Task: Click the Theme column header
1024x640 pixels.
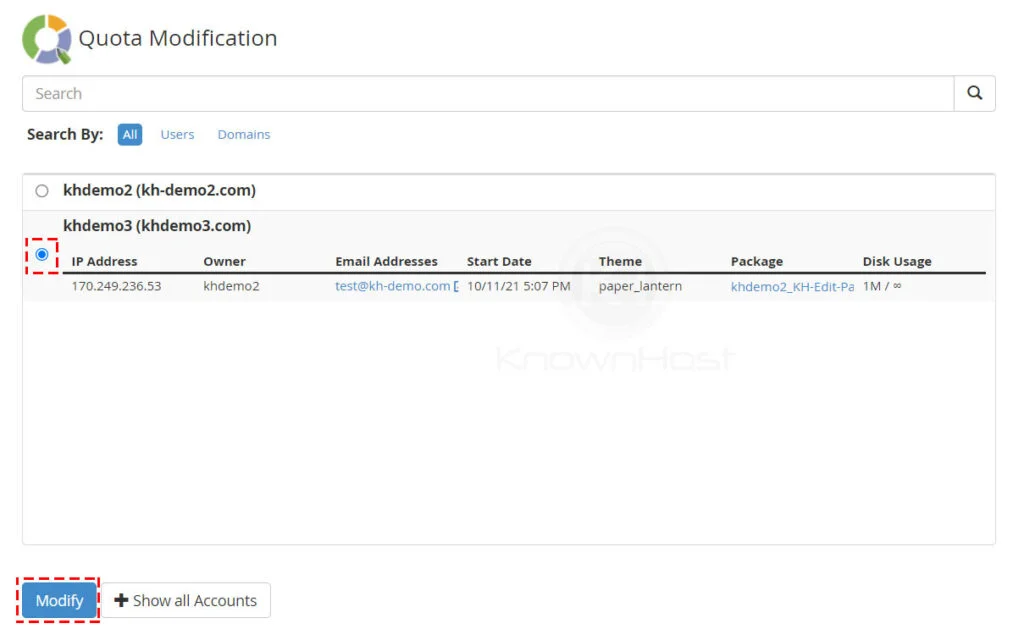Action: (x=620, y=261)
